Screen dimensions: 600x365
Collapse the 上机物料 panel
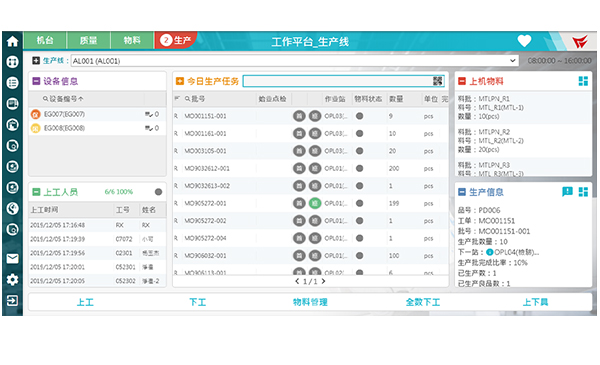coord(462,81)
